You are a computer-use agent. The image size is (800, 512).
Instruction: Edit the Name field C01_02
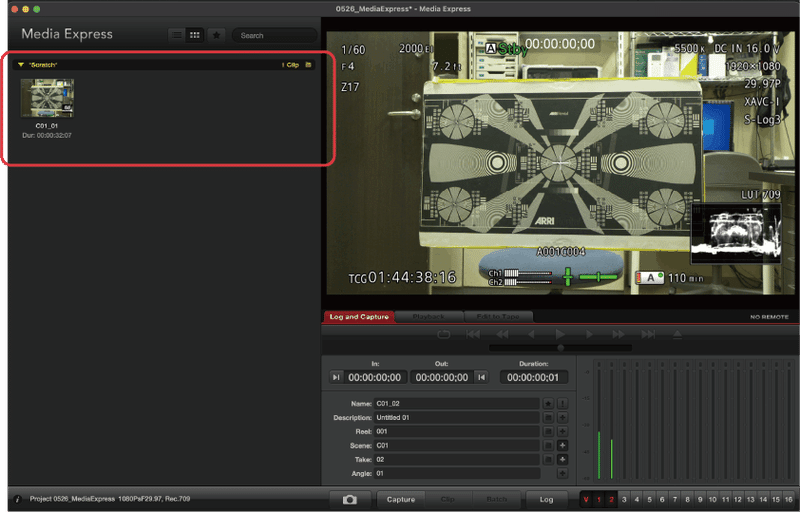pos(457,403)
